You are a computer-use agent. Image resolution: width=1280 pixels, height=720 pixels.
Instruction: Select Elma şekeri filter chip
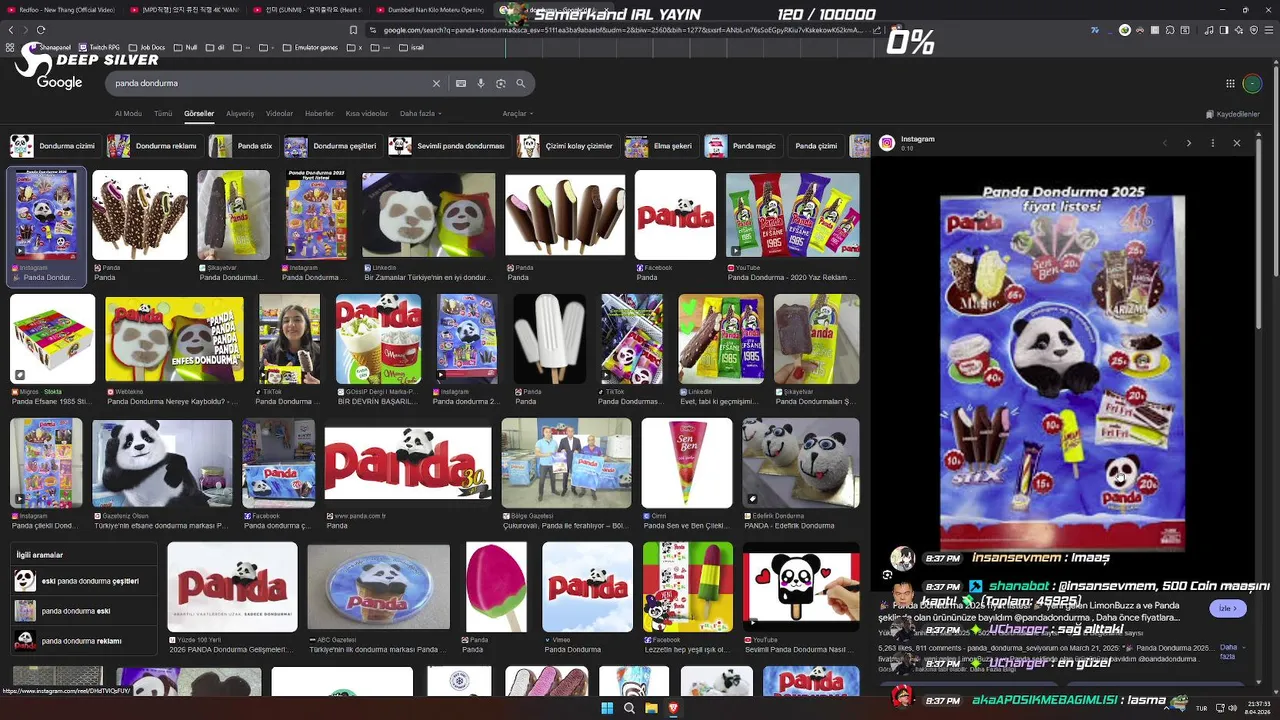click(660, 146)
